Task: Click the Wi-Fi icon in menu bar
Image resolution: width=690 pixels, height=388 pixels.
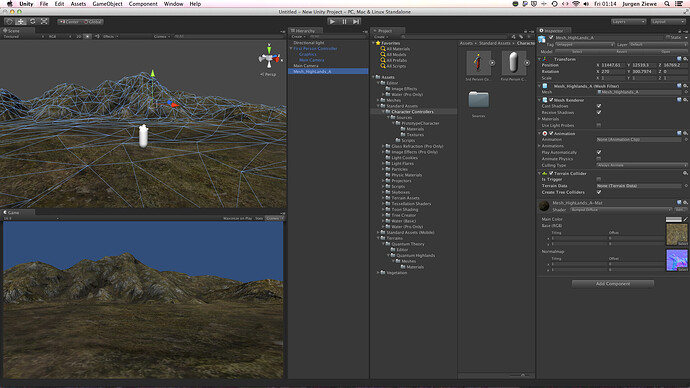Action: click(x=576, y=4)
